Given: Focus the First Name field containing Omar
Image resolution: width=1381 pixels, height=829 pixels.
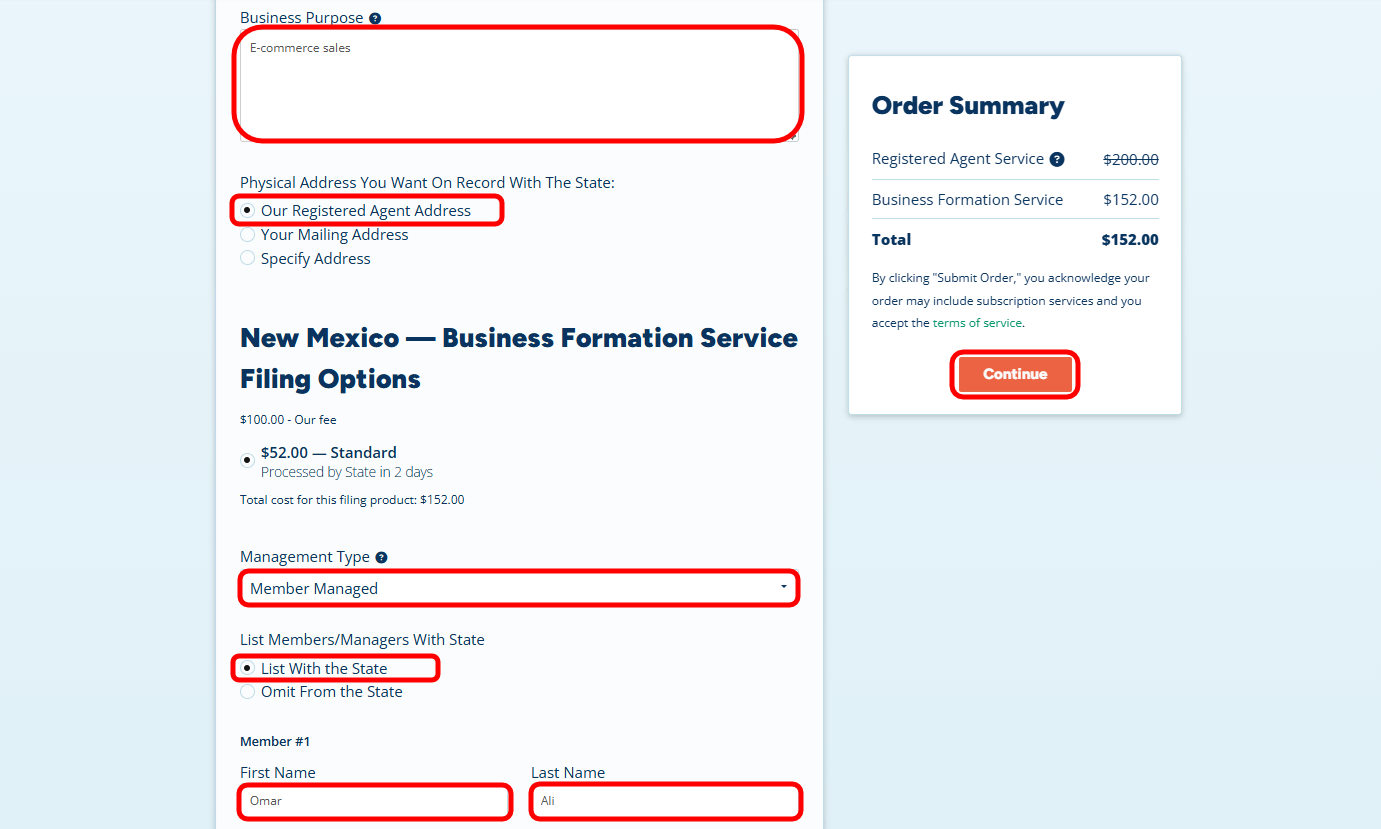Looking at the screenshot, I should pos(375,801).
